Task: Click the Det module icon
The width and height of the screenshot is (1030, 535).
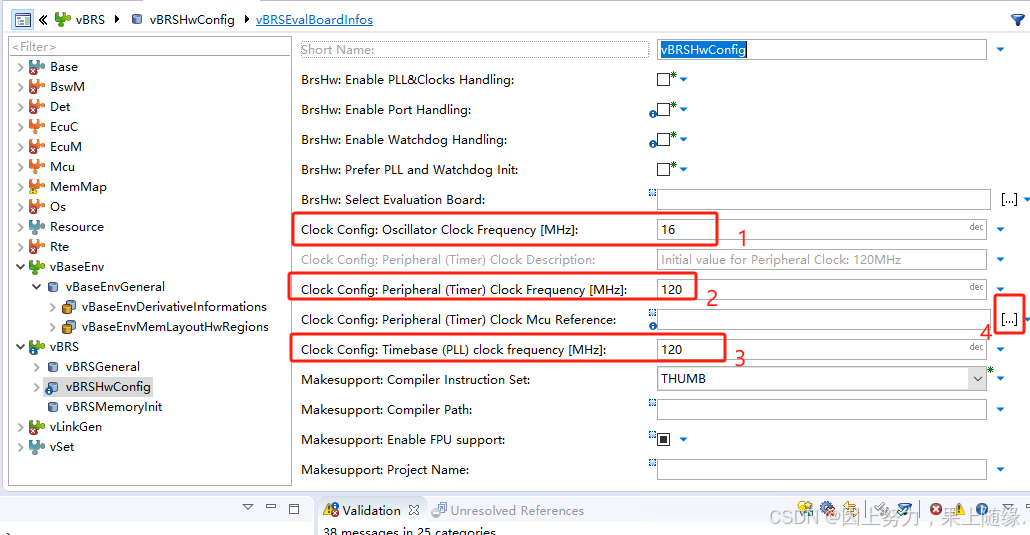Action: (x=37, y=106)
